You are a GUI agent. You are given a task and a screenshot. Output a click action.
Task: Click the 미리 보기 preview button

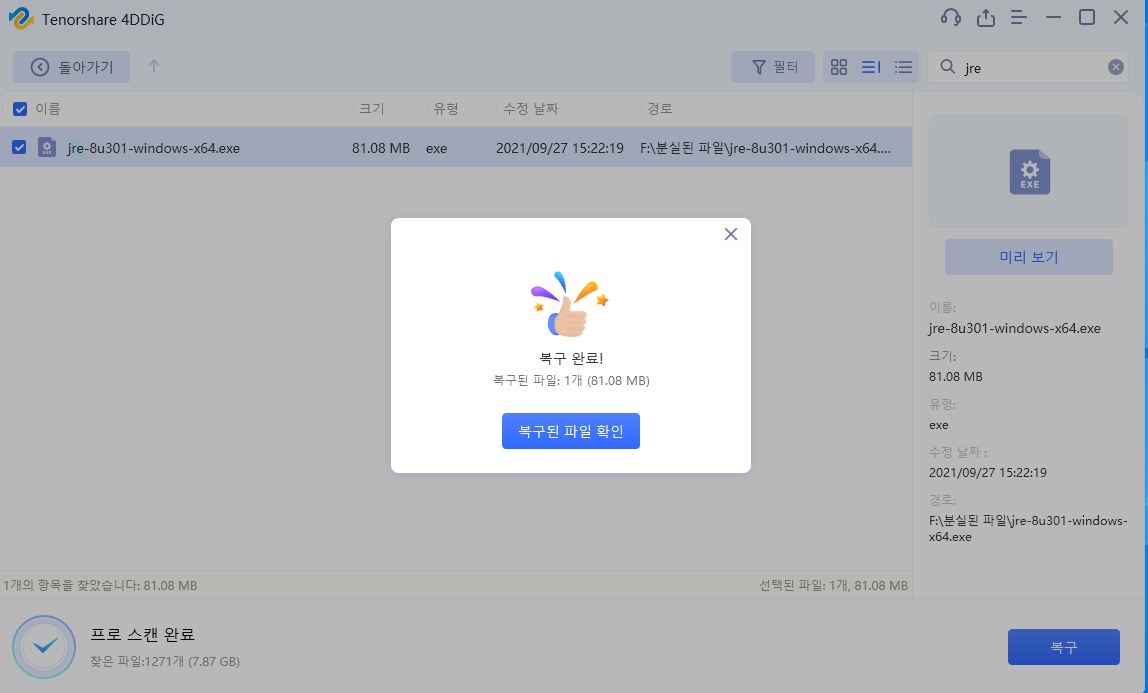pyautogui.click(x=1029, y=257)
